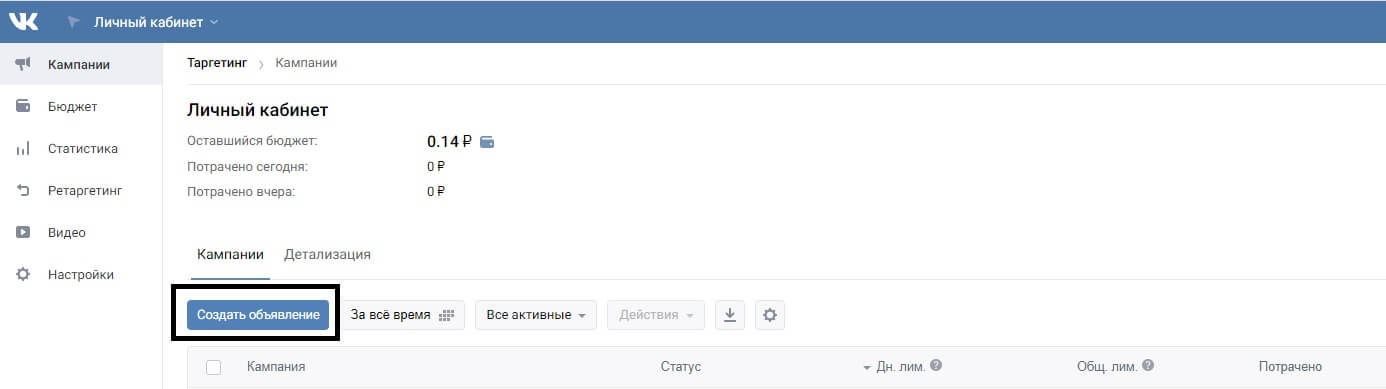Click the Общ. лим. column header
This screenshot has height=389, width=1386.
pos(1107,367)
